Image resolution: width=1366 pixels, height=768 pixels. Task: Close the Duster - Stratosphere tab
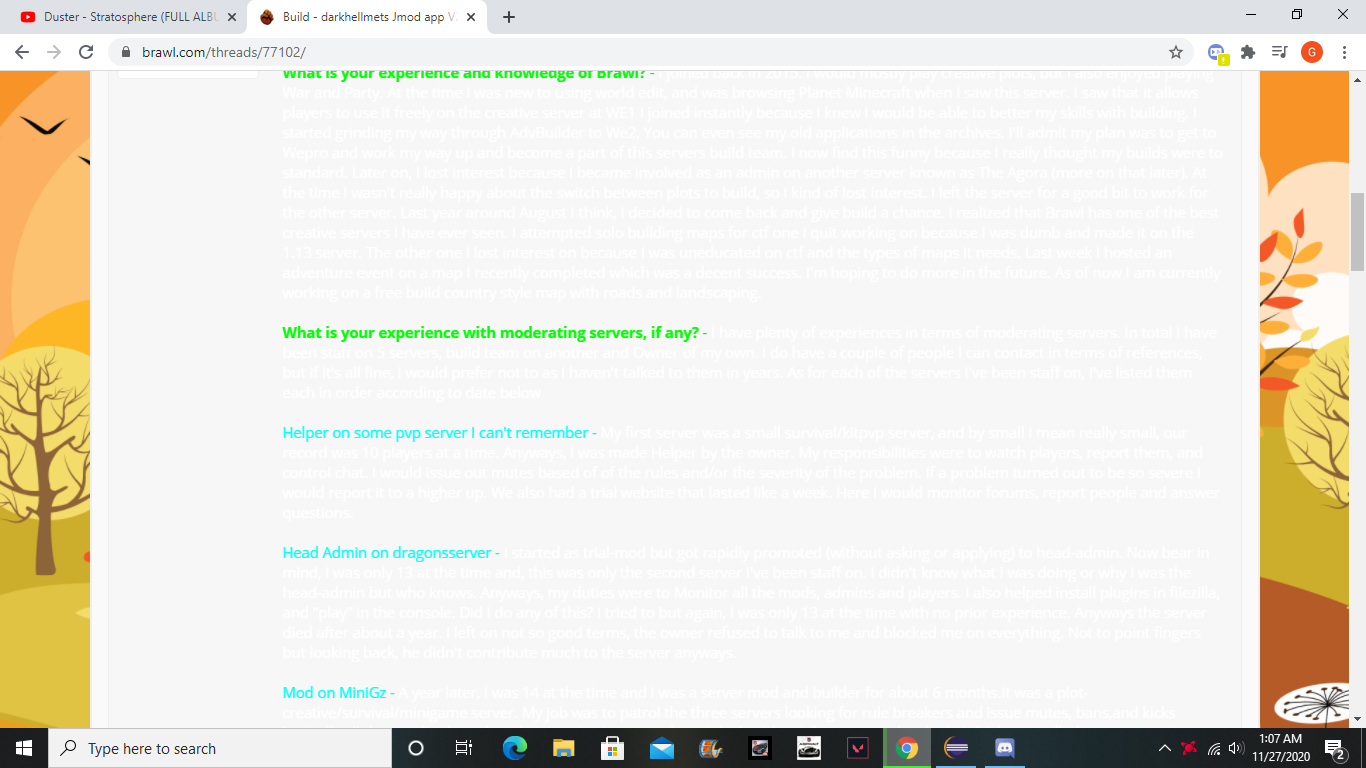(x=232, y=17)
